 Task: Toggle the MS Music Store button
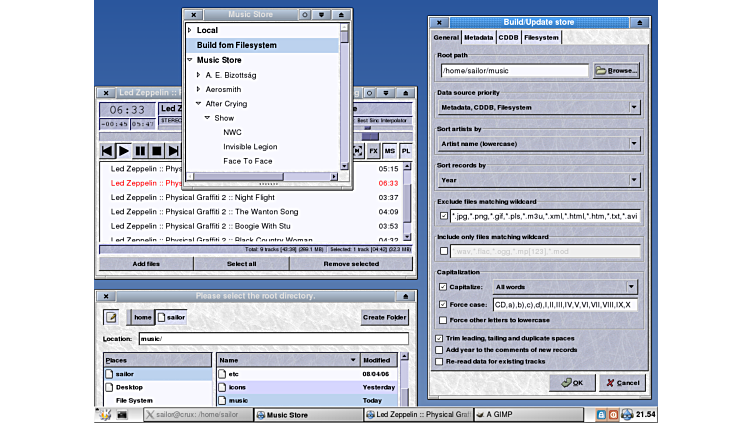coord(389,151)
